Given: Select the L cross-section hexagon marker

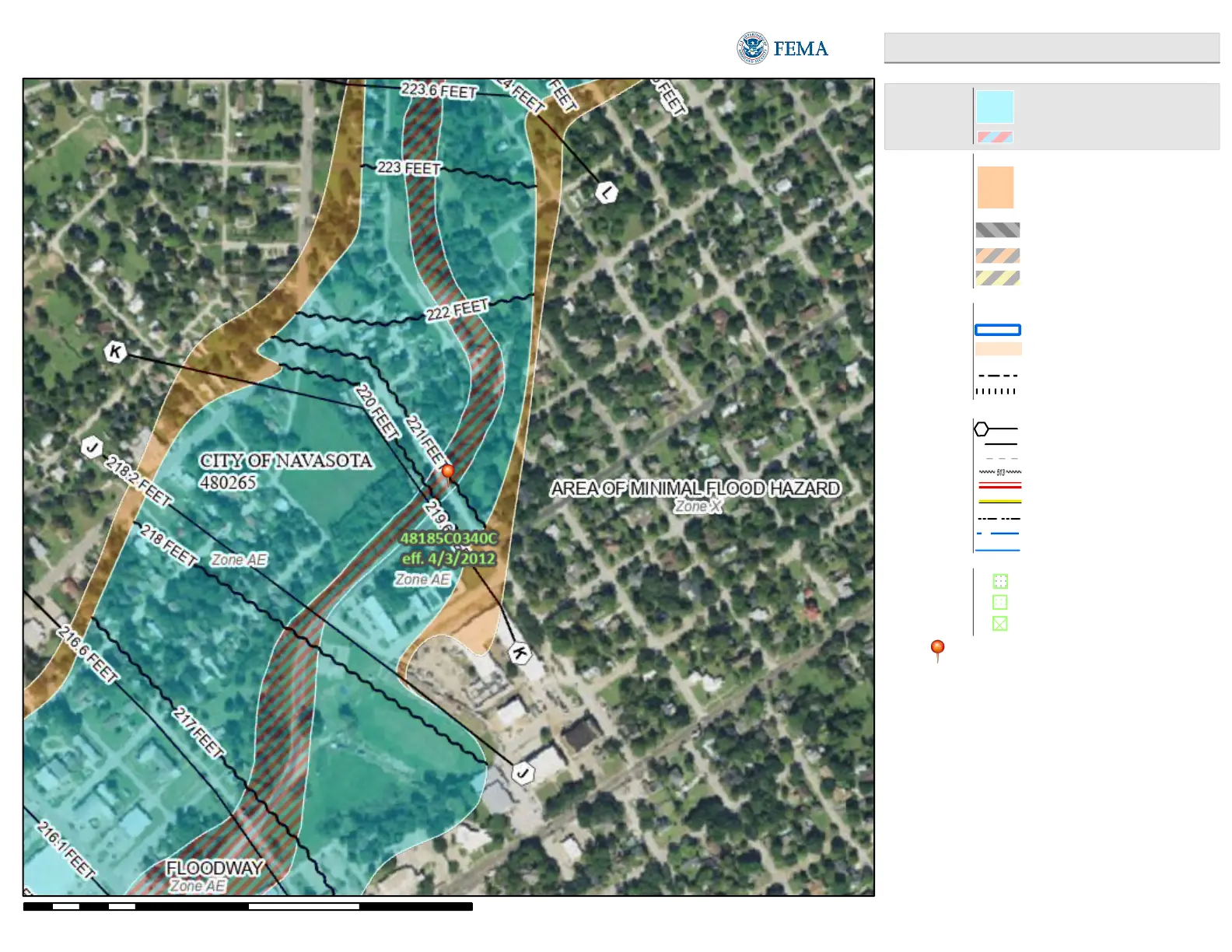Looking at the screenshot, I should click(x=607, y=192).
